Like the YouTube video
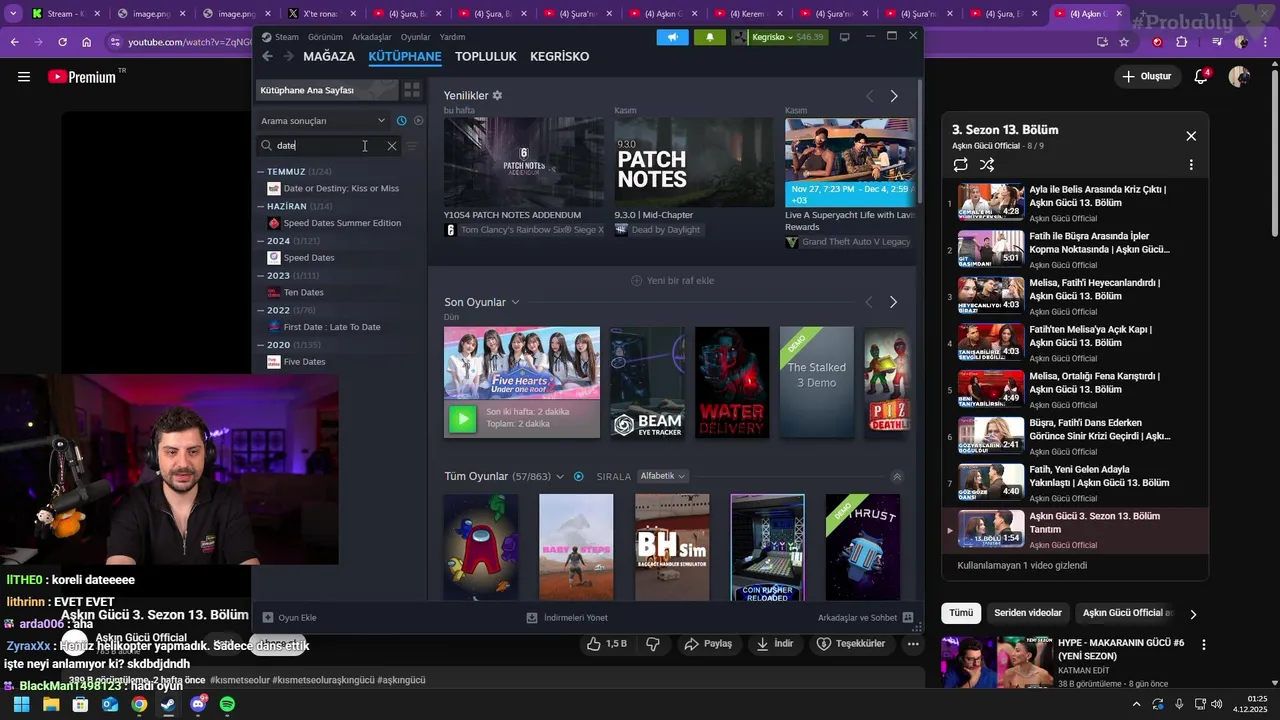The width and height of the screenshot is (1280, 720). pos(607,644)
